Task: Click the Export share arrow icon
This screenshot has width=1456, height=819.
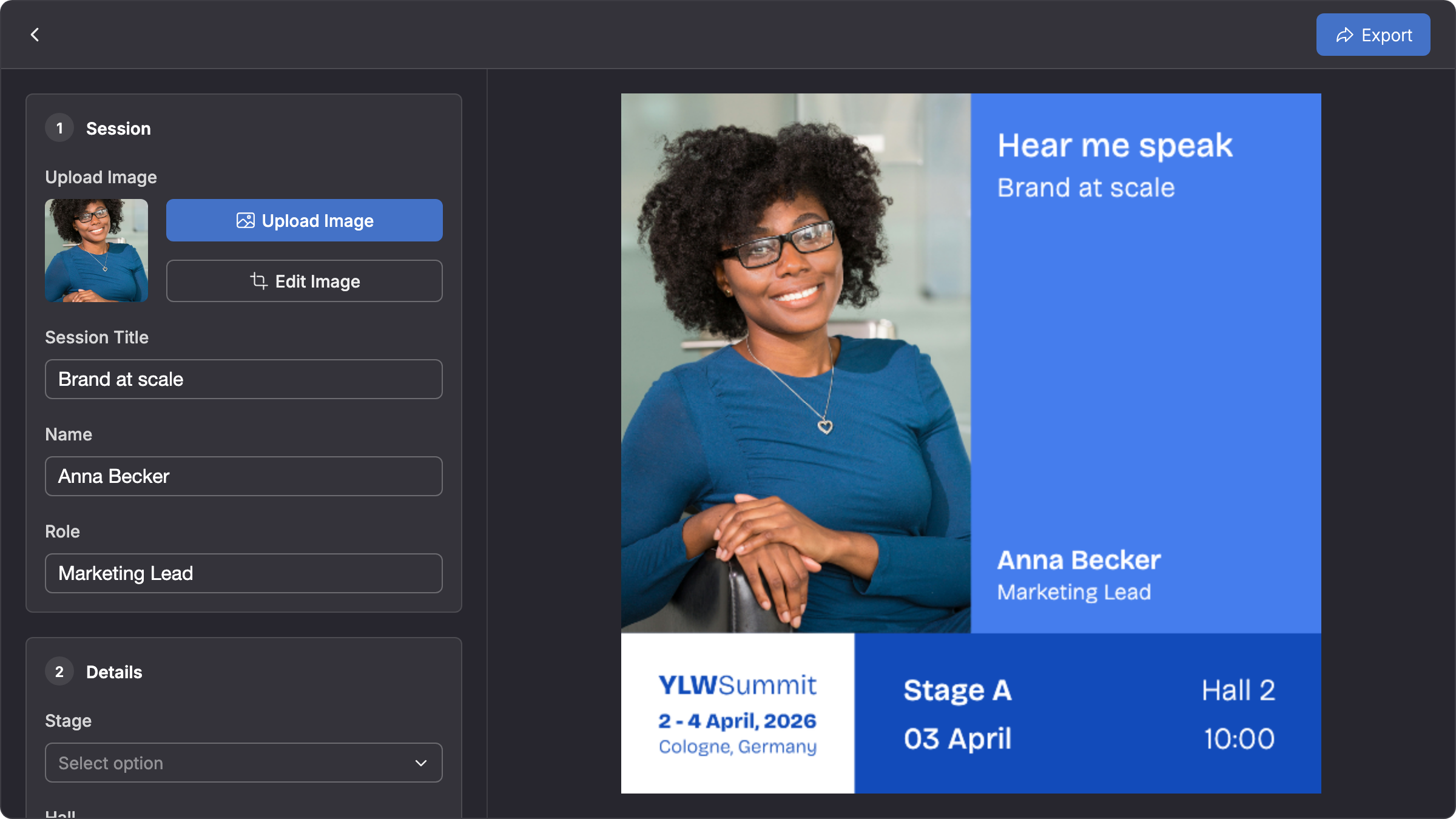Action: [1344, 35]
